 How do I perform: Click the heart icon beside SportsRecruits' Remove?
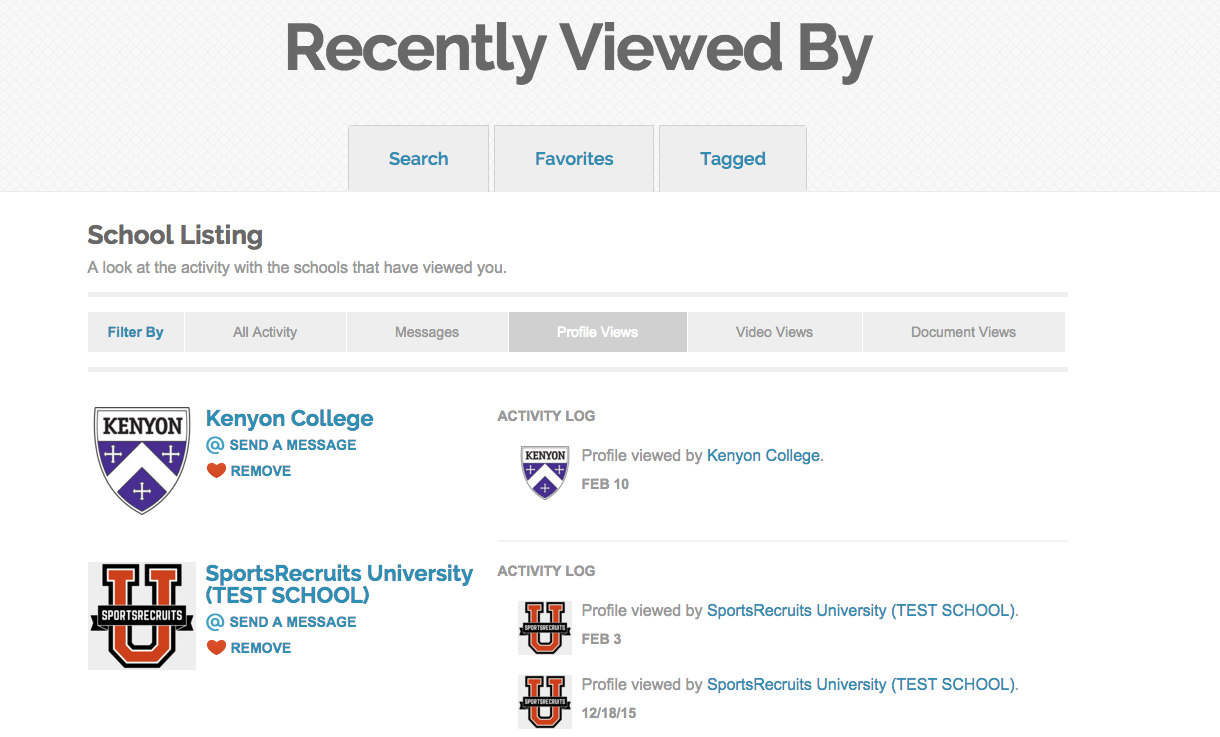pyautogui.click(x=216, y=648)
